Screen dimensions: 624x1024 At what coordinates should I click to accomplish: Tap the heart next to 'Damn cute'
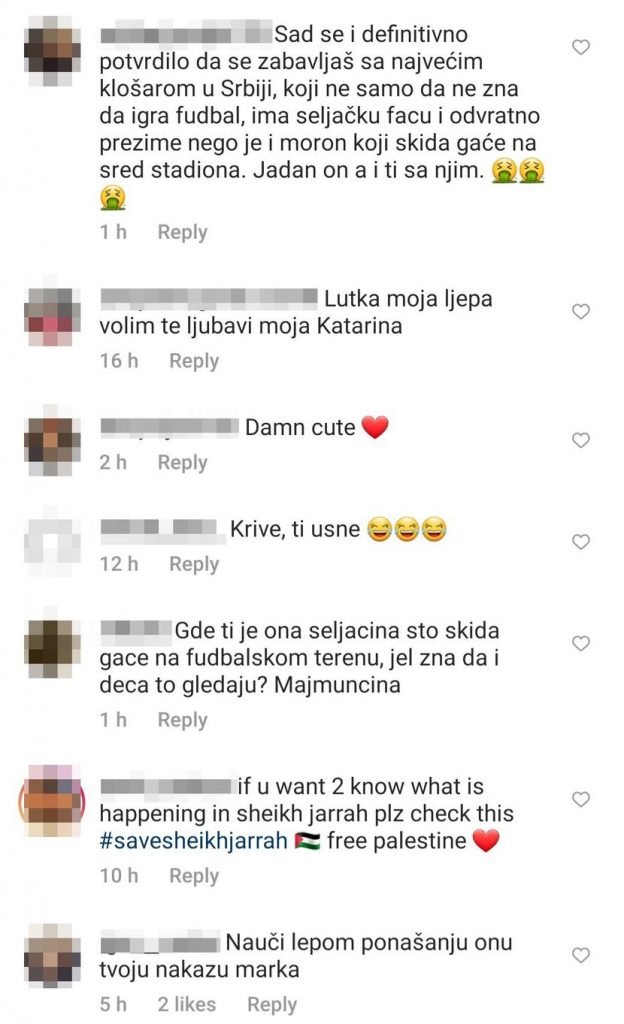pos(580,440)
